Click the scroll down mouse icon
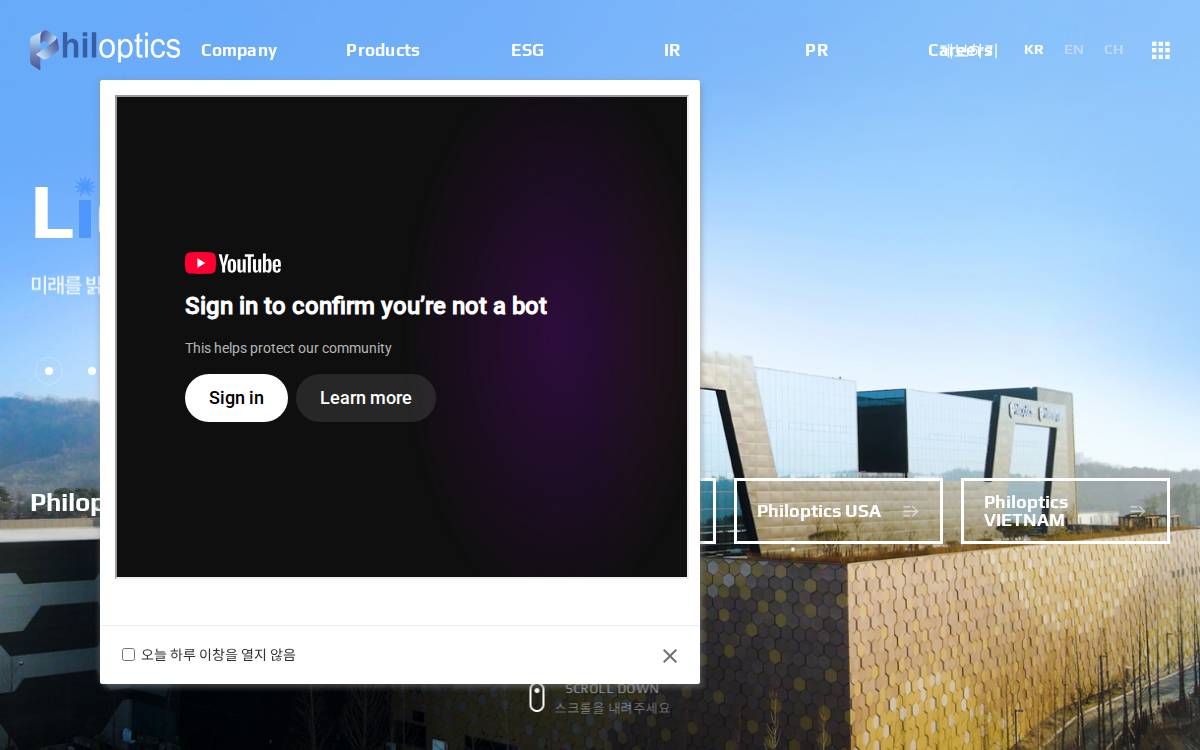 (x=537, y=698)
